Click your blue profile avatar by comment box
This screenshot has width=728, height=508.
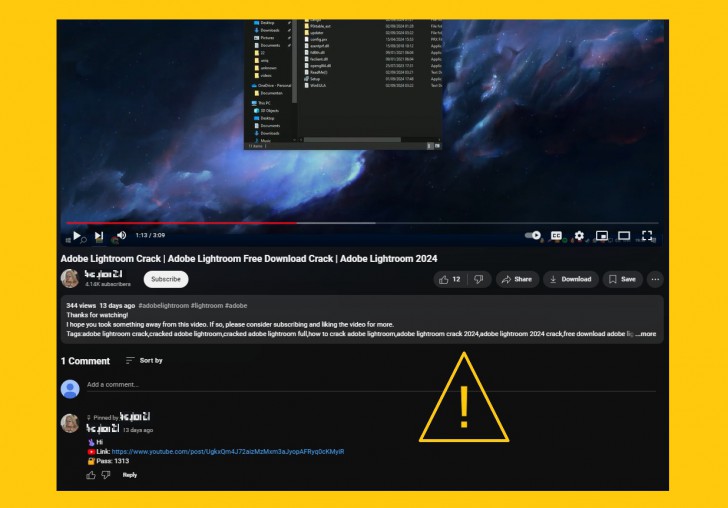(x=70, y=389)
